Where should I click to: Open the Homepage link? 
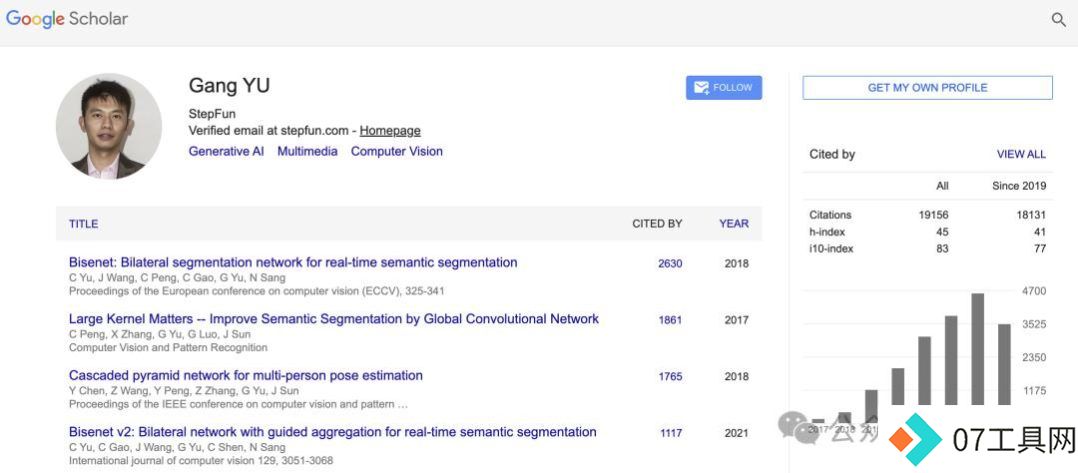click(390, 131)
